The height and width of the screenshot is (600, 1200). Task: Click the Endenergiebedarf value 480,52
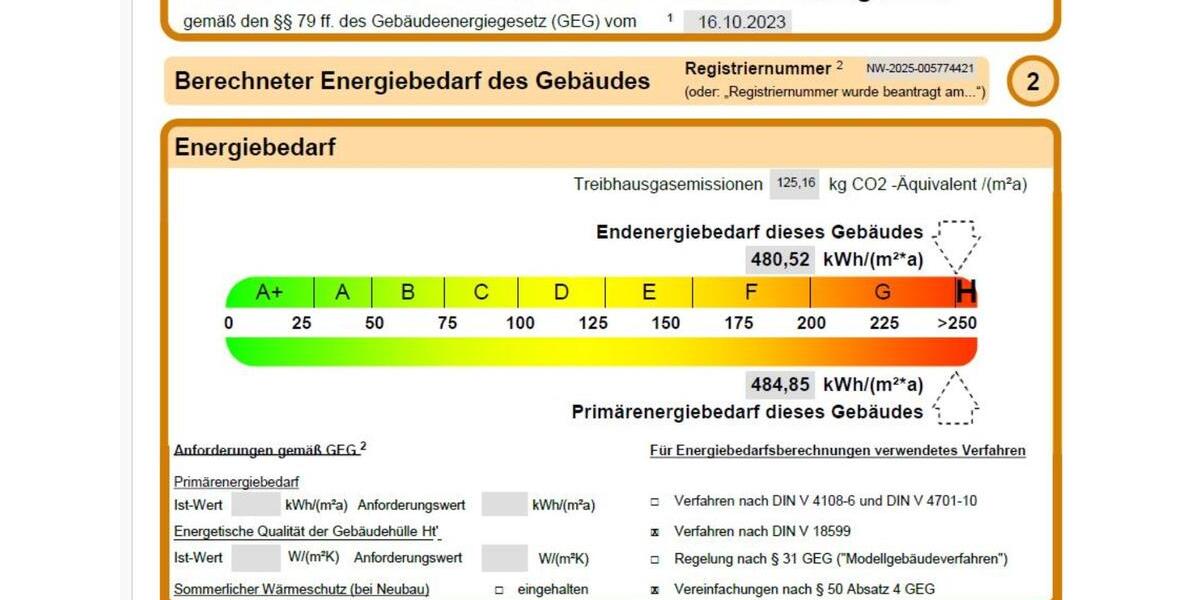pyautogui.click(x=778, y=258)
